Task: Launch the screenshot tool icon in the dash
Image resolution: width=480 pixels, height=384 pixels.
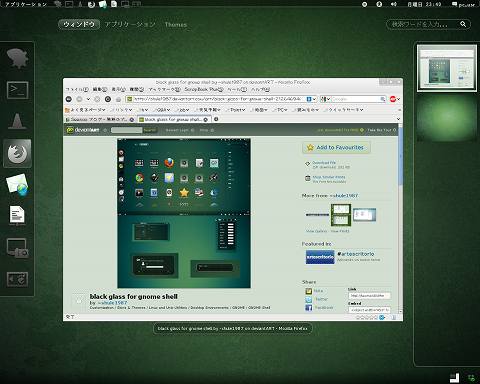Action: (x=17, y=248)
